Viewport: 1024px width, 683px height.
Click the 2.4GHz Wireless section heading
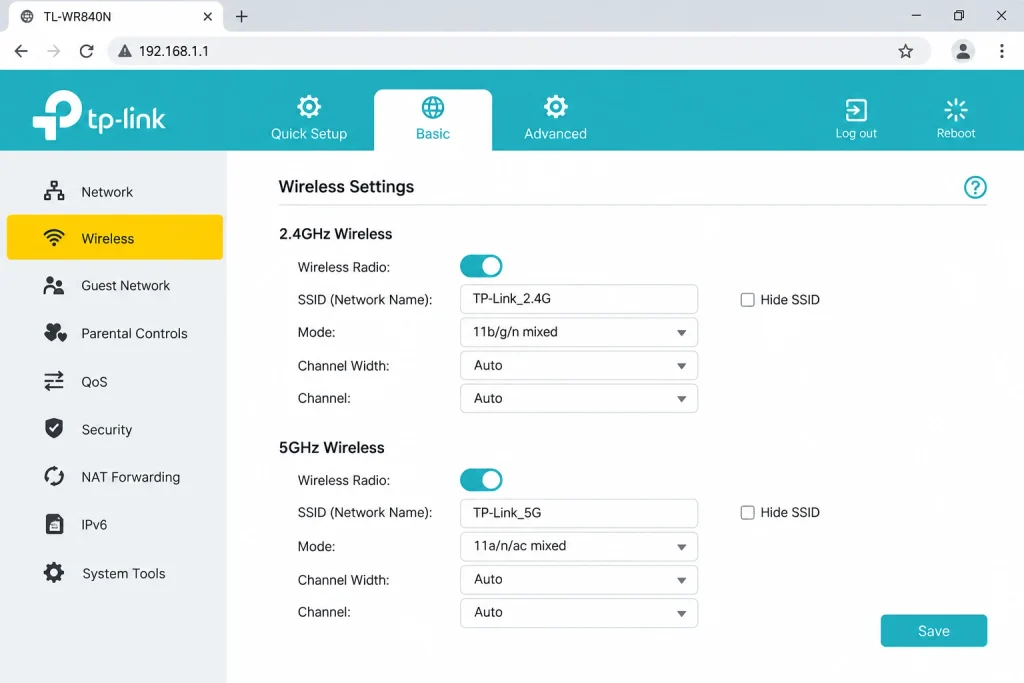(x=336, y=234)
